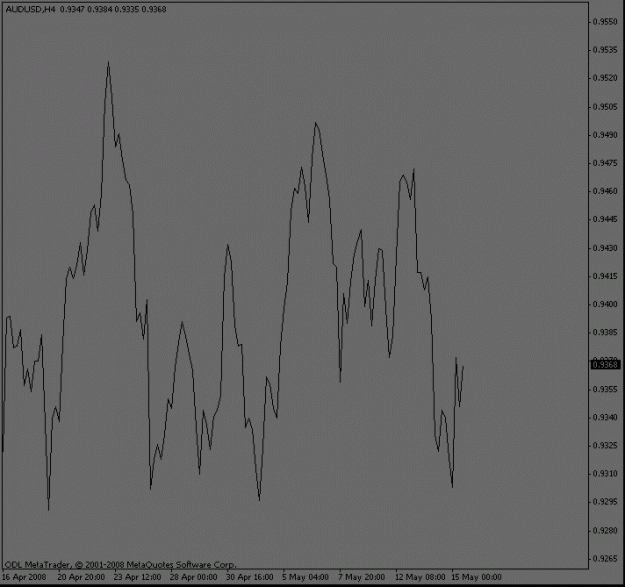The height and width of the screenshot is (587, 625).
Task: Click the 0.9310 price axis label
Action: pyautogui.click(x=605, y=474)
